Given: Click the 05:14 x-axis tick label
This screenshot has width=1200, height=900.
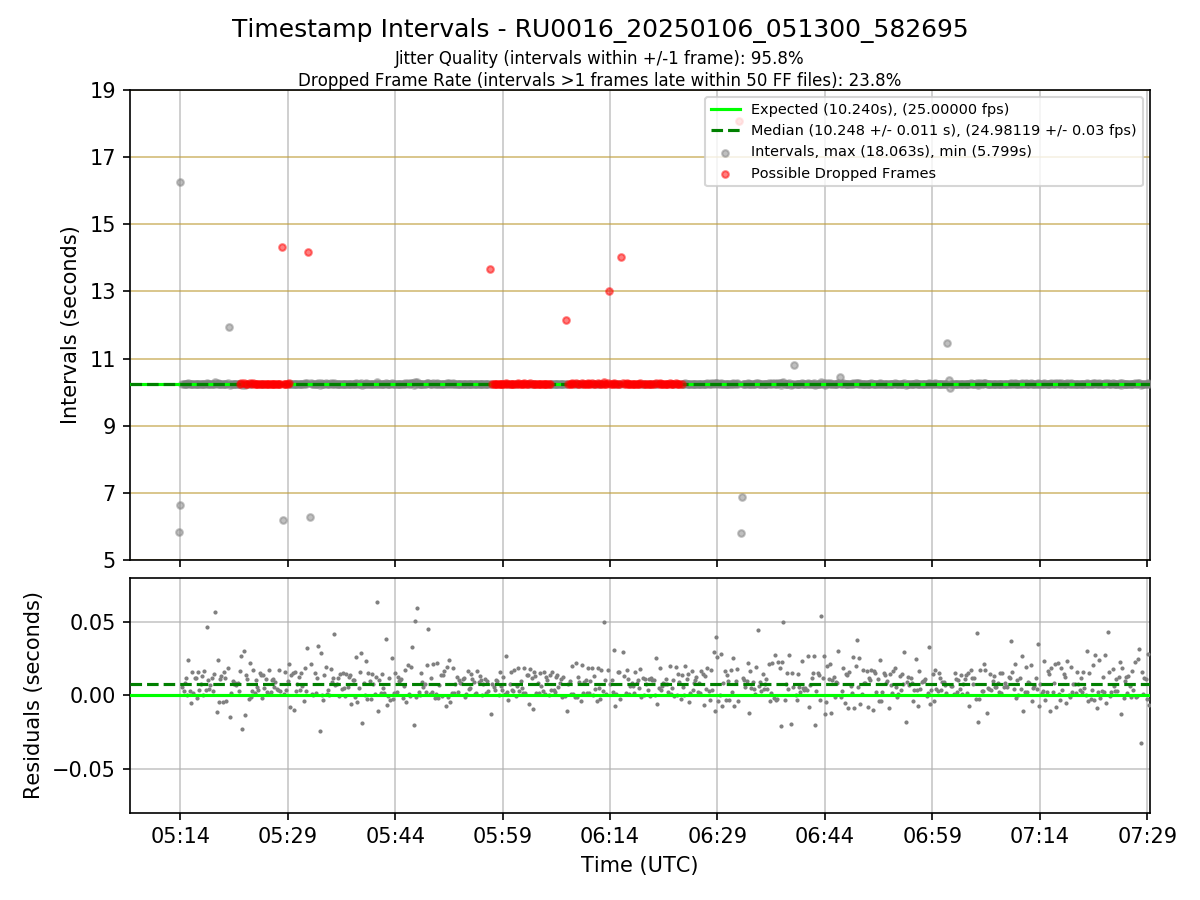Looking at the screenshot, I should coord(180,835).
